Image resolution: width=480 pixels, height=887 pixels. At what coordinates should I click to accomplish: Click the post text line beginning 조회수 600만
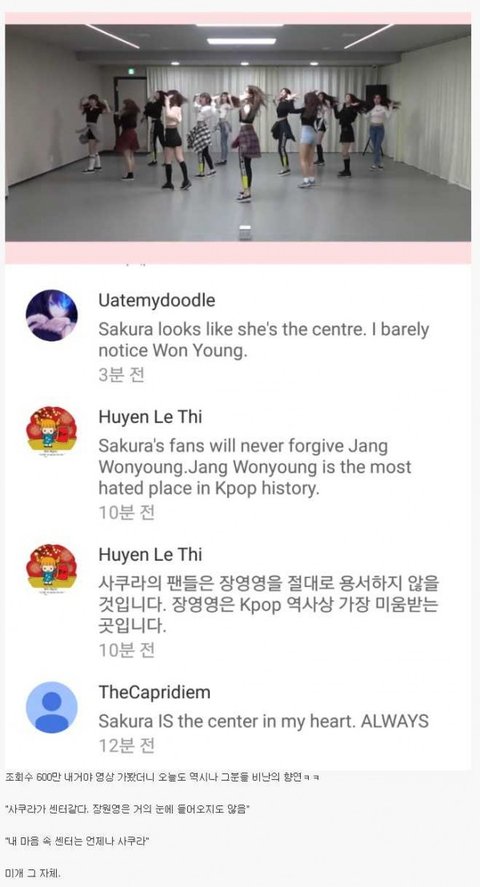(162, 777)
